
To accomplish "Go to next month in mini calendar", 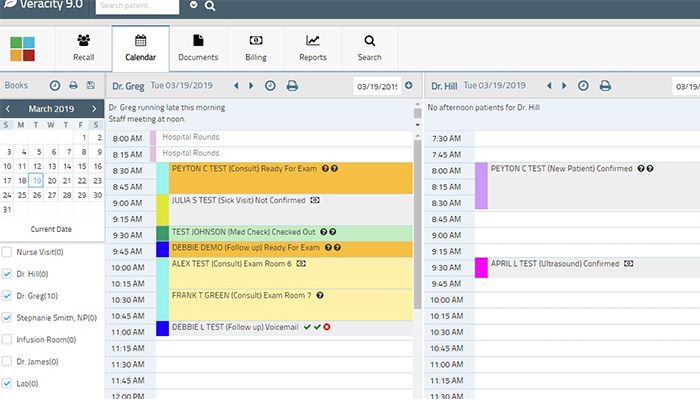I will (94, 108).
